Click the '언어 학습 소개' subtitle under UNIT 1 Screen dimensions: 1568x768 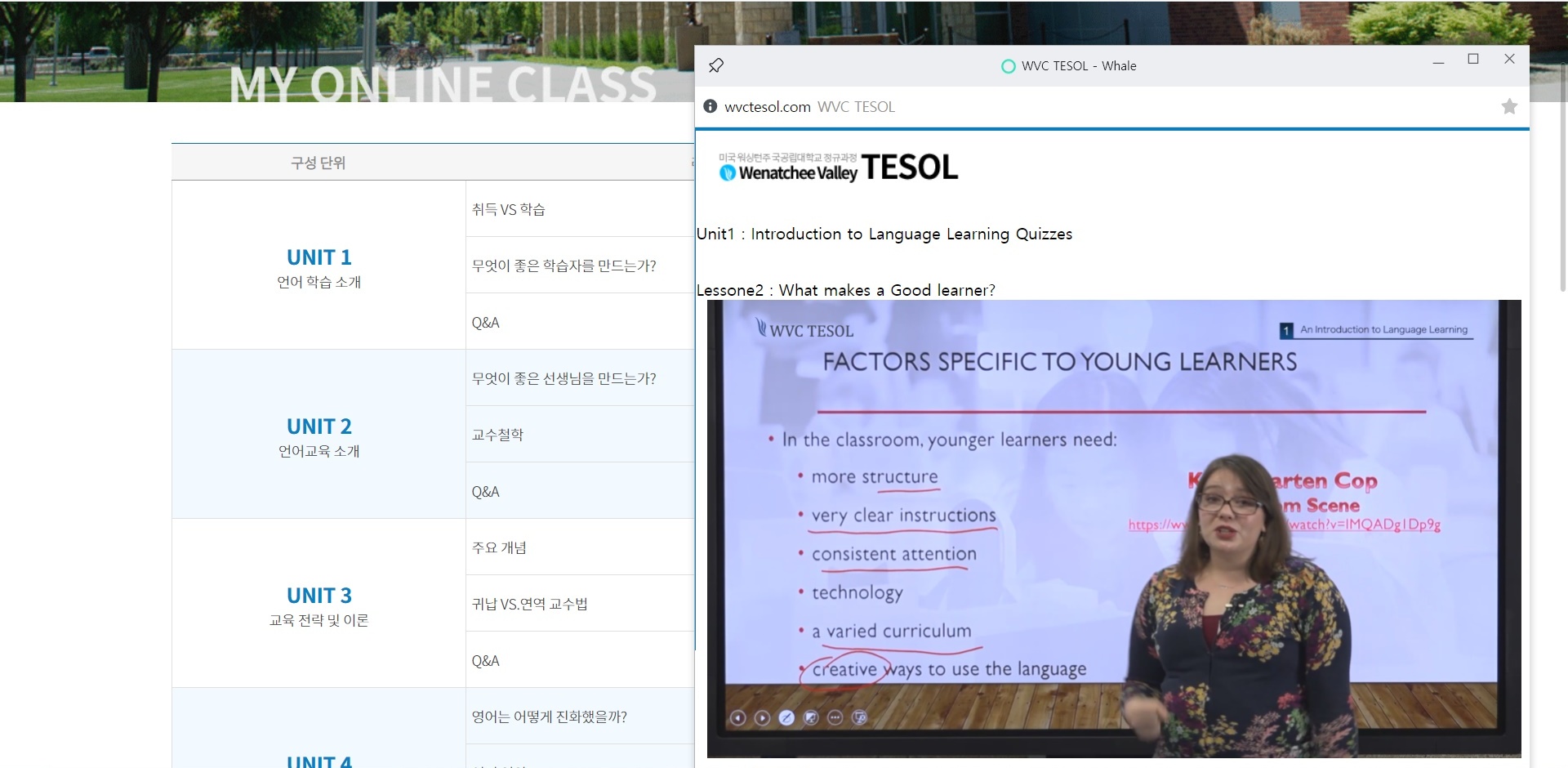(318, 282)
